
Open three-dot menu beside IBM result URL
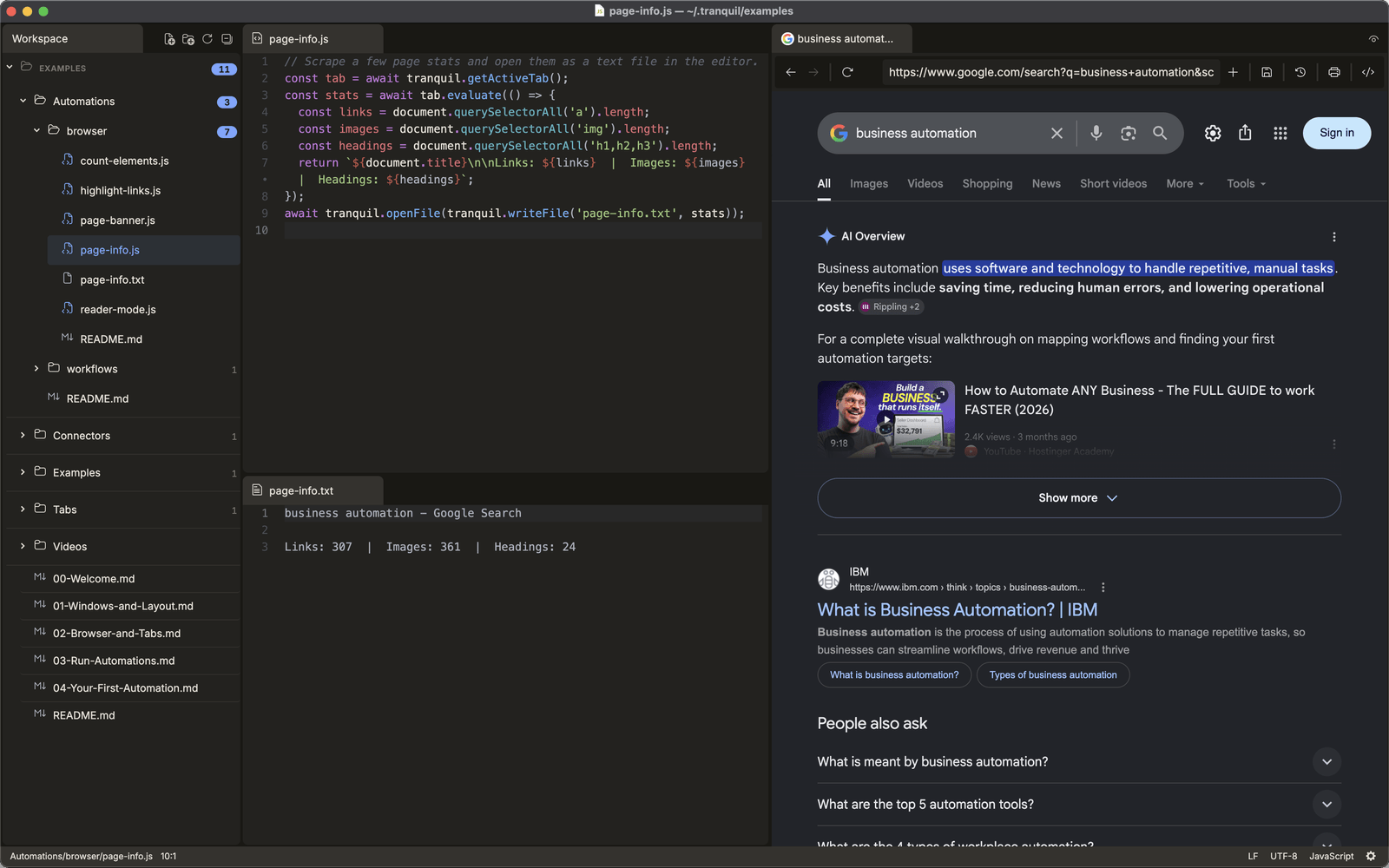coord(1103,588)
